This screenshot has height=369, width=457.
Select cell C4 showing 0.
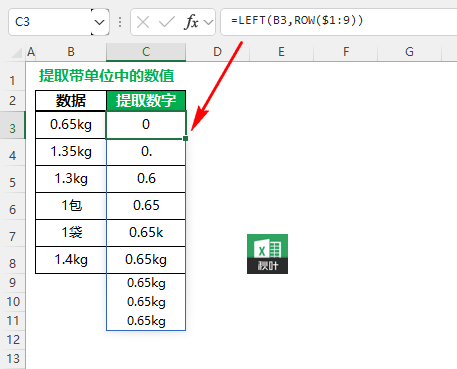[146, 152]
